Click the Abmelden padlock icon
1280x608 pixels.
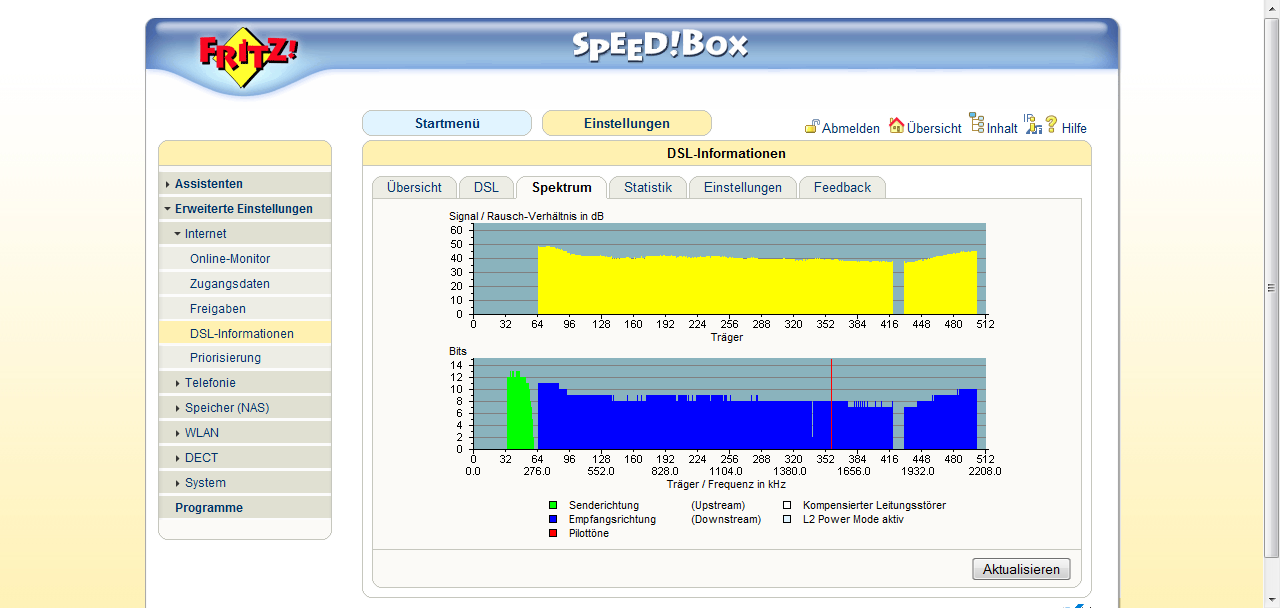click(x=812, y=127)
